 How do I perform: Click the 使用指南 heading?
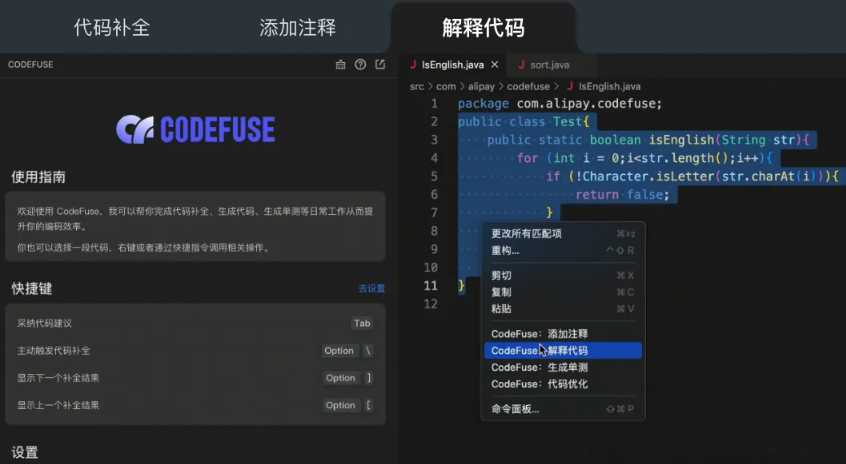[38, 177]
